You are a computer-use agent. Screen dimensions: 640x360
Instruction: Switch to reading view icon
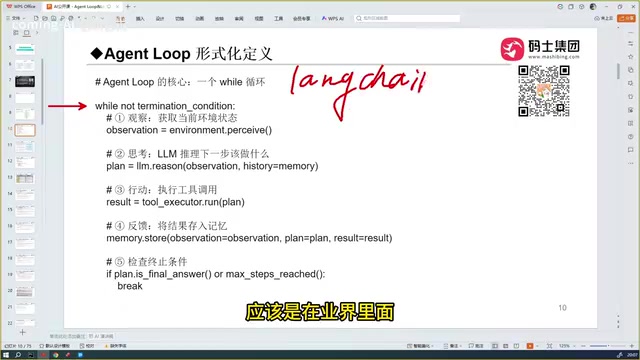click(x=516, y=346)
